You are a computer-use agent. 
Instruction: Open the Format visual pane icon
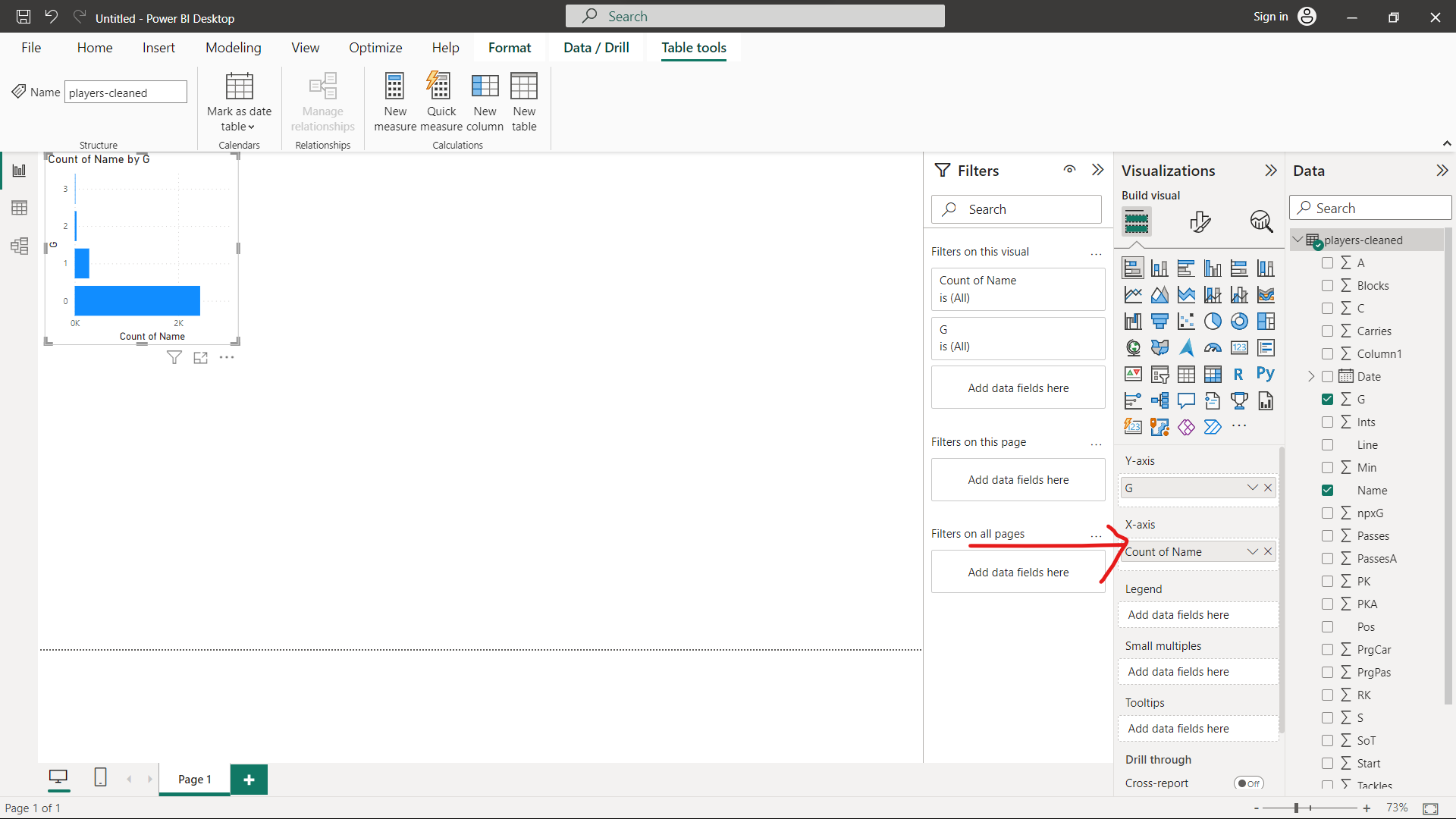[x=1200, y=221]
